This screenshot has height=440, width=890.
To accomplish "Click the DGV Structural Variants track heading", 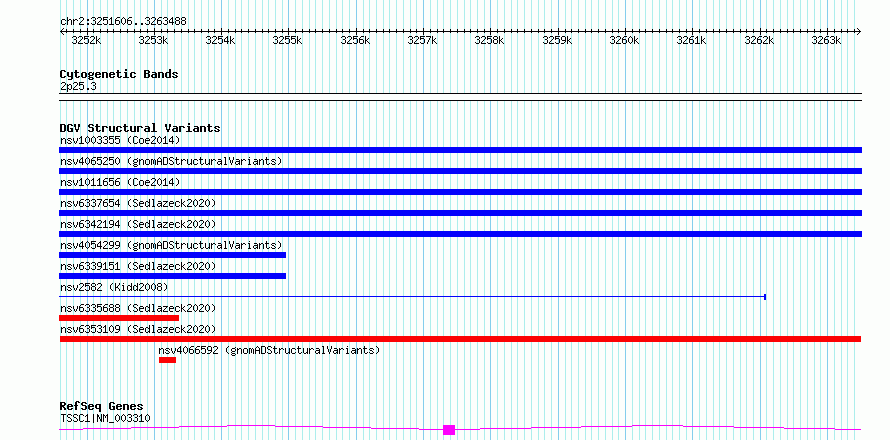I will (x=140, y=128).
